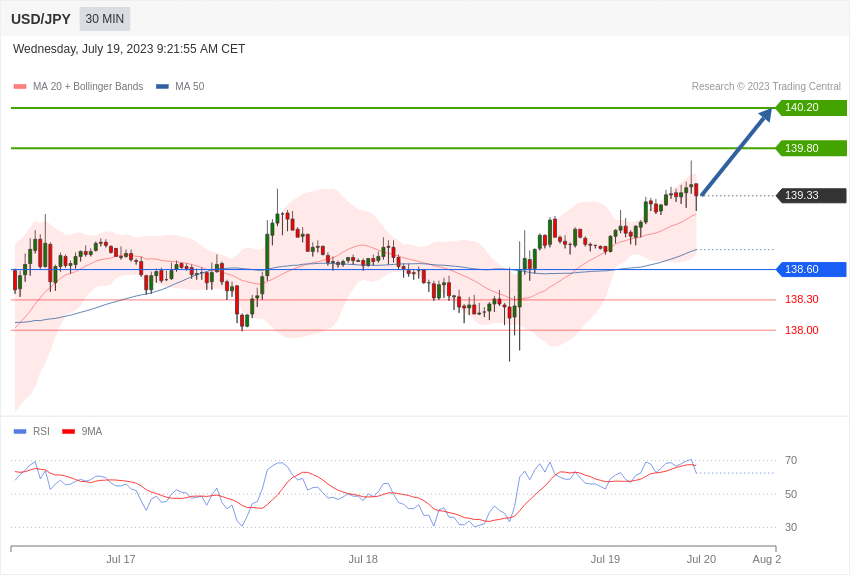Select the Aug 2 date marker
The height and width of the screenshot is (576, 850).
point(767,559)
